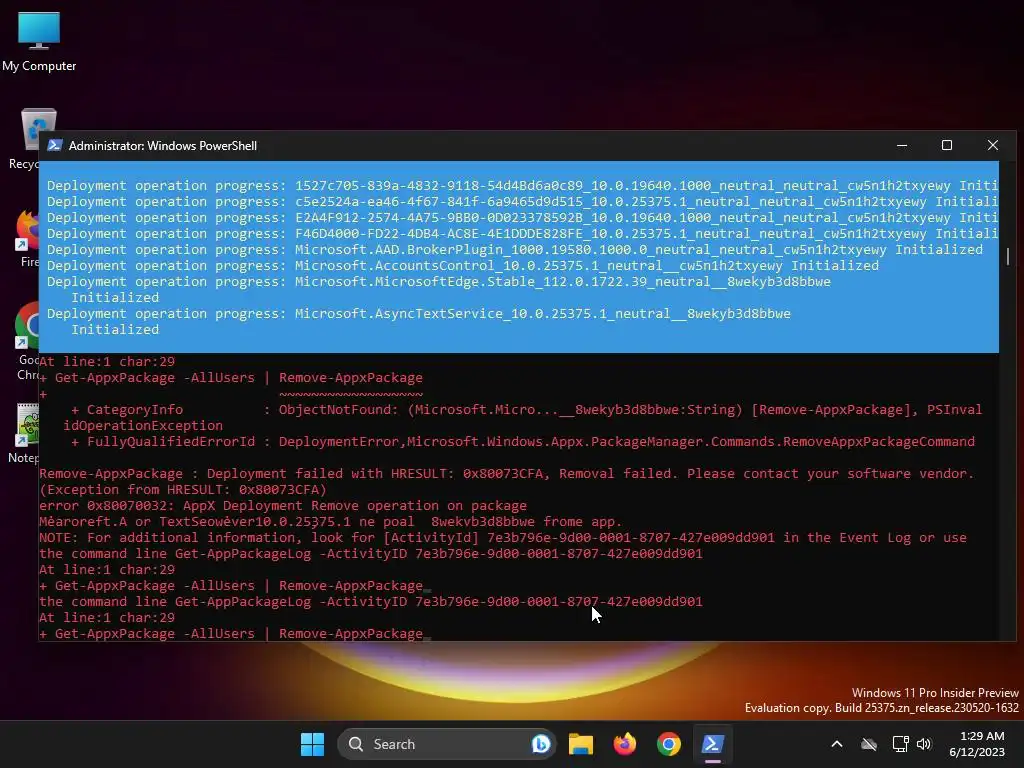The height and width of the screenshot is (768, 1024).
Task: Click the Microsoft.AccountsControl progress line
Action: (x=462, y=266)
